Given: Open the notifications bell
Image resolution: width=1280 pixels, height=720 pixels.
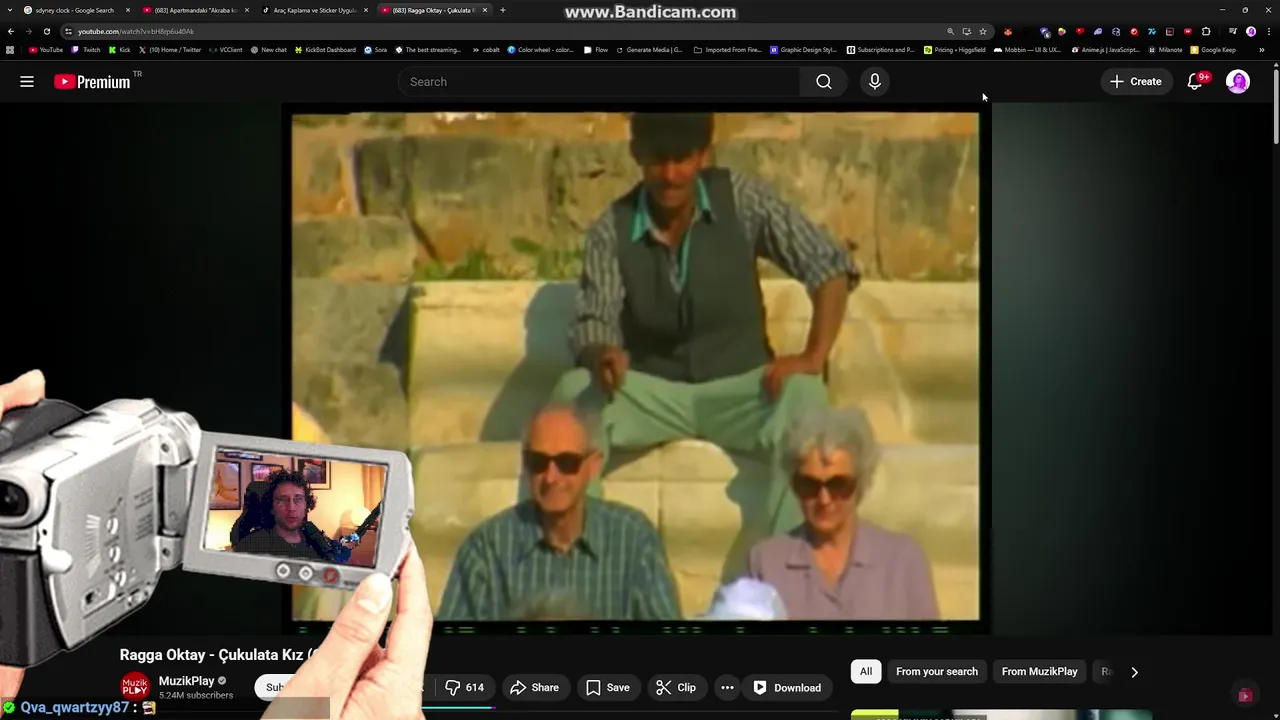Looking at the screenshot, I should [1195, 82].
